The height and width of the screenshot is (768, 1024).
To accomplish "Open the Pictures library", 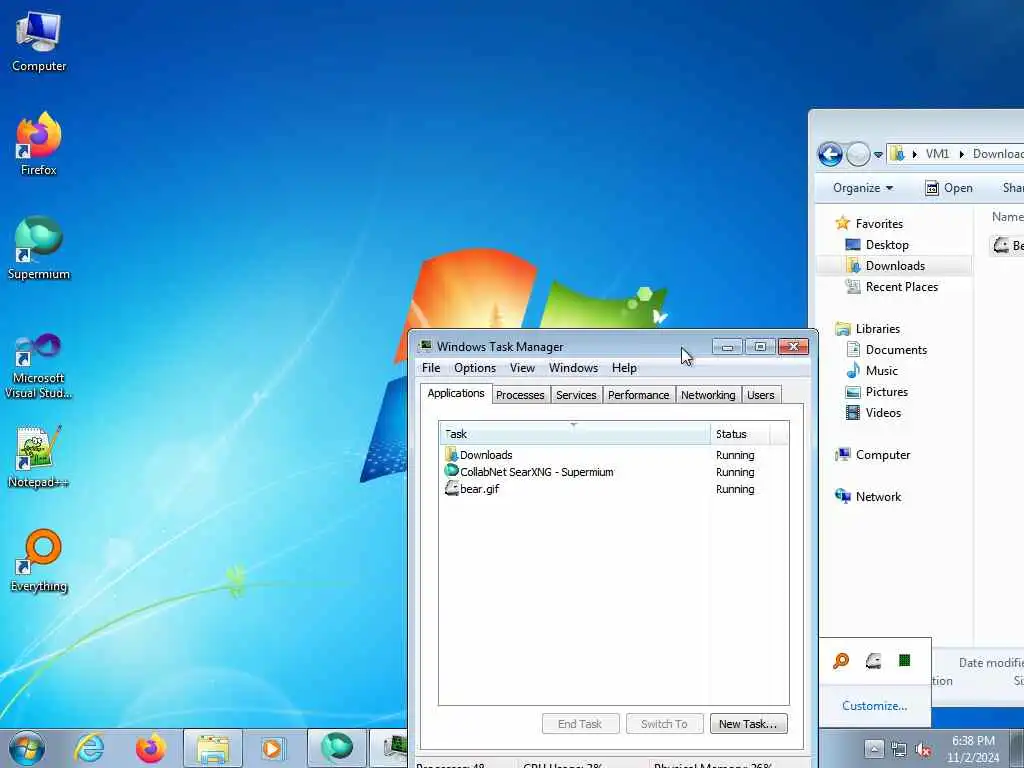I will click(x=886, y=392).
